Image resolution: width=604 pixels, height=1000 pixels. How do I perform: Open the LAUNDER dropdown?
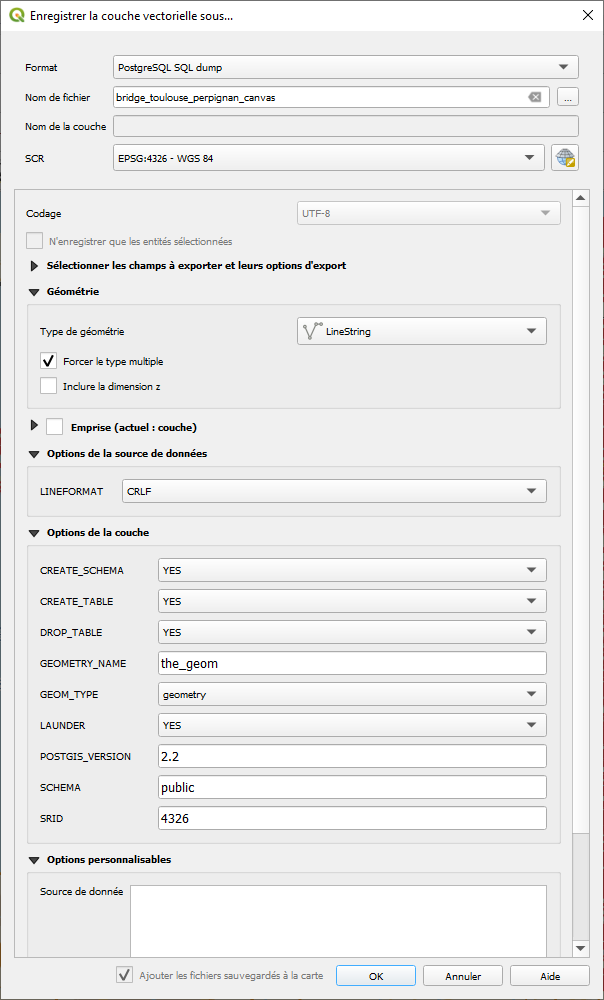coord(352,725)
